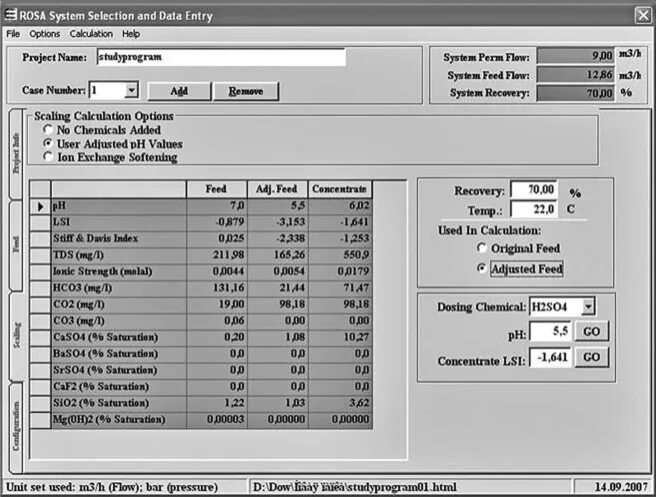656x497 pixels.
Task: Click the Remove case button
Action: (x=246, y=91)
